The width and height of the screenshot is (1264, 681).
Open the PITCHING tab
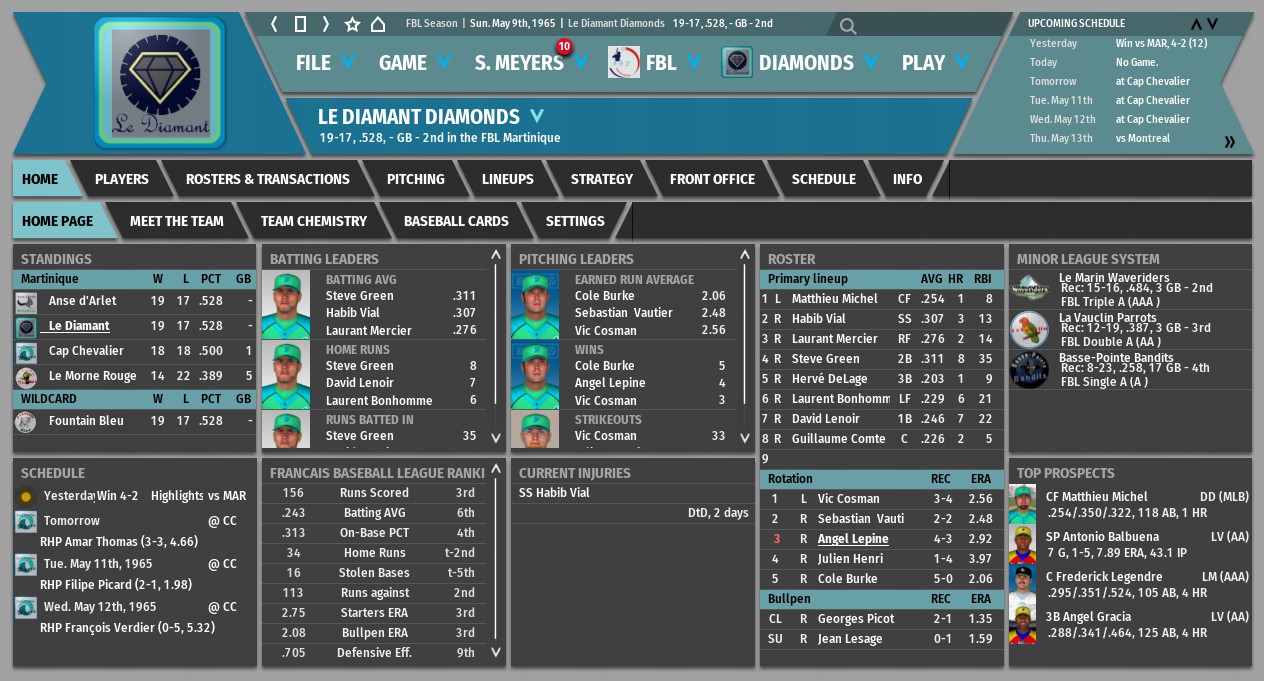(416, 179)
